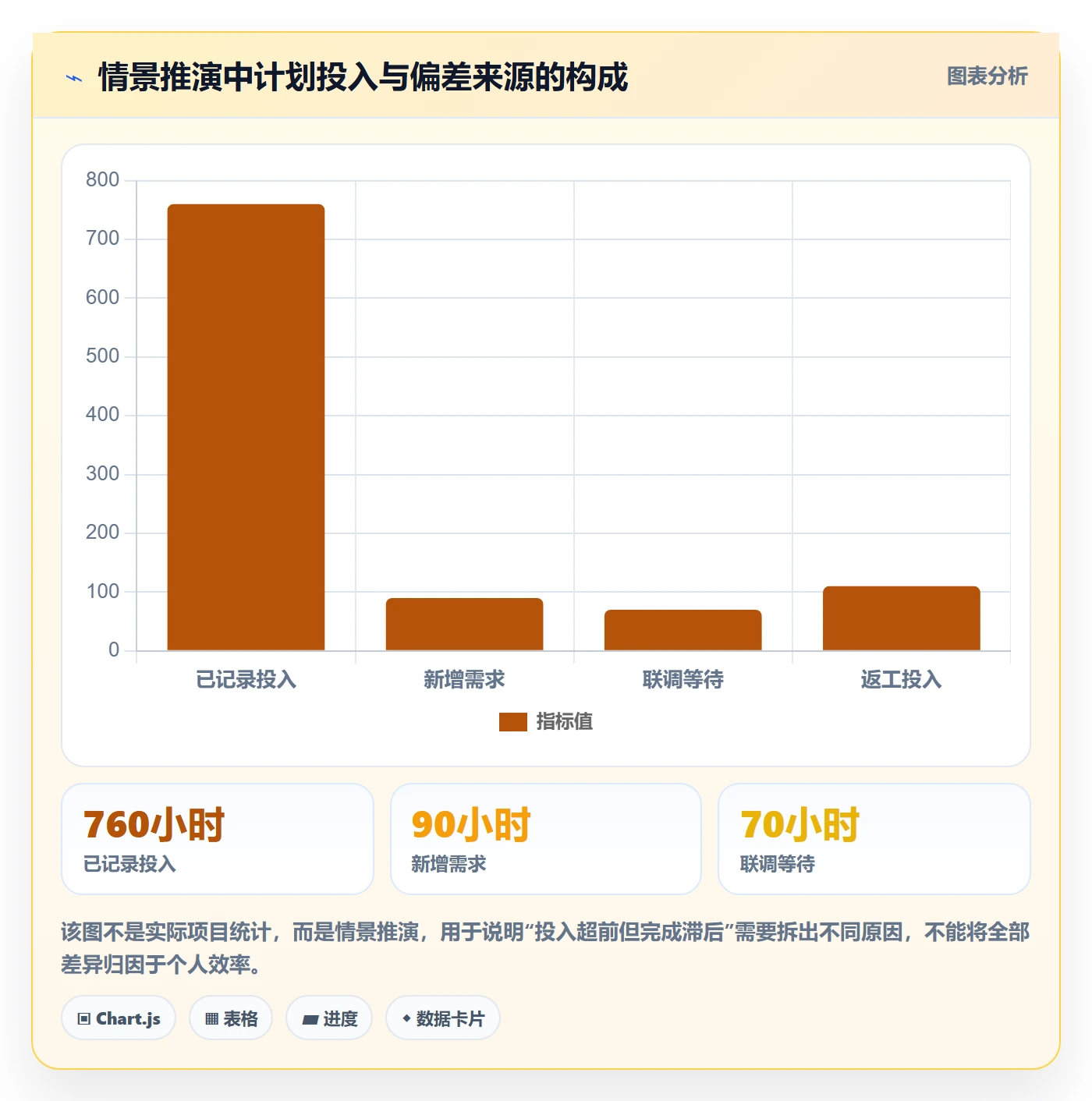
Task: Open the 760小时 已记录投入 data card
Action: click(218, 839)
